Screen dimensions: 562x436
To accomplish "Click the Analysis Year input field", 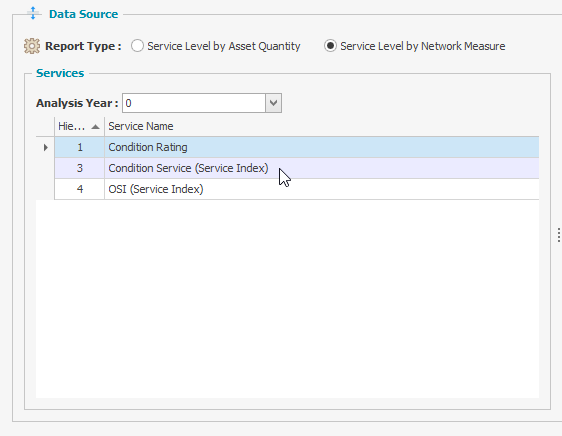I will tap(194, 103).
